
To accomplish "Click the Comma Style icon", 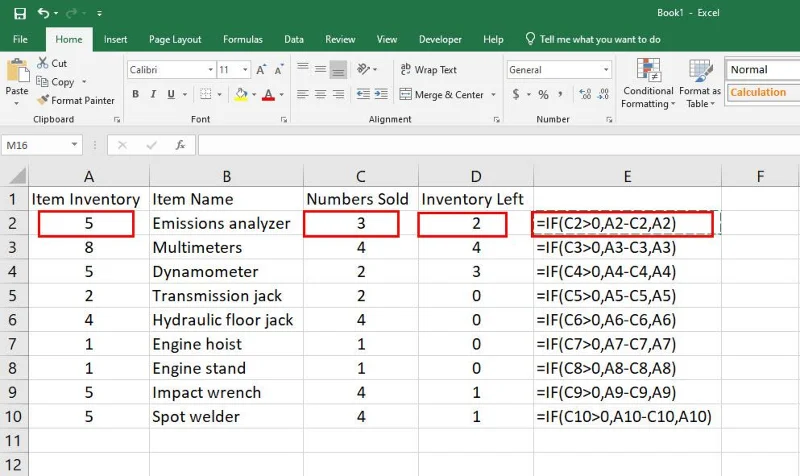I will (561, 94).
